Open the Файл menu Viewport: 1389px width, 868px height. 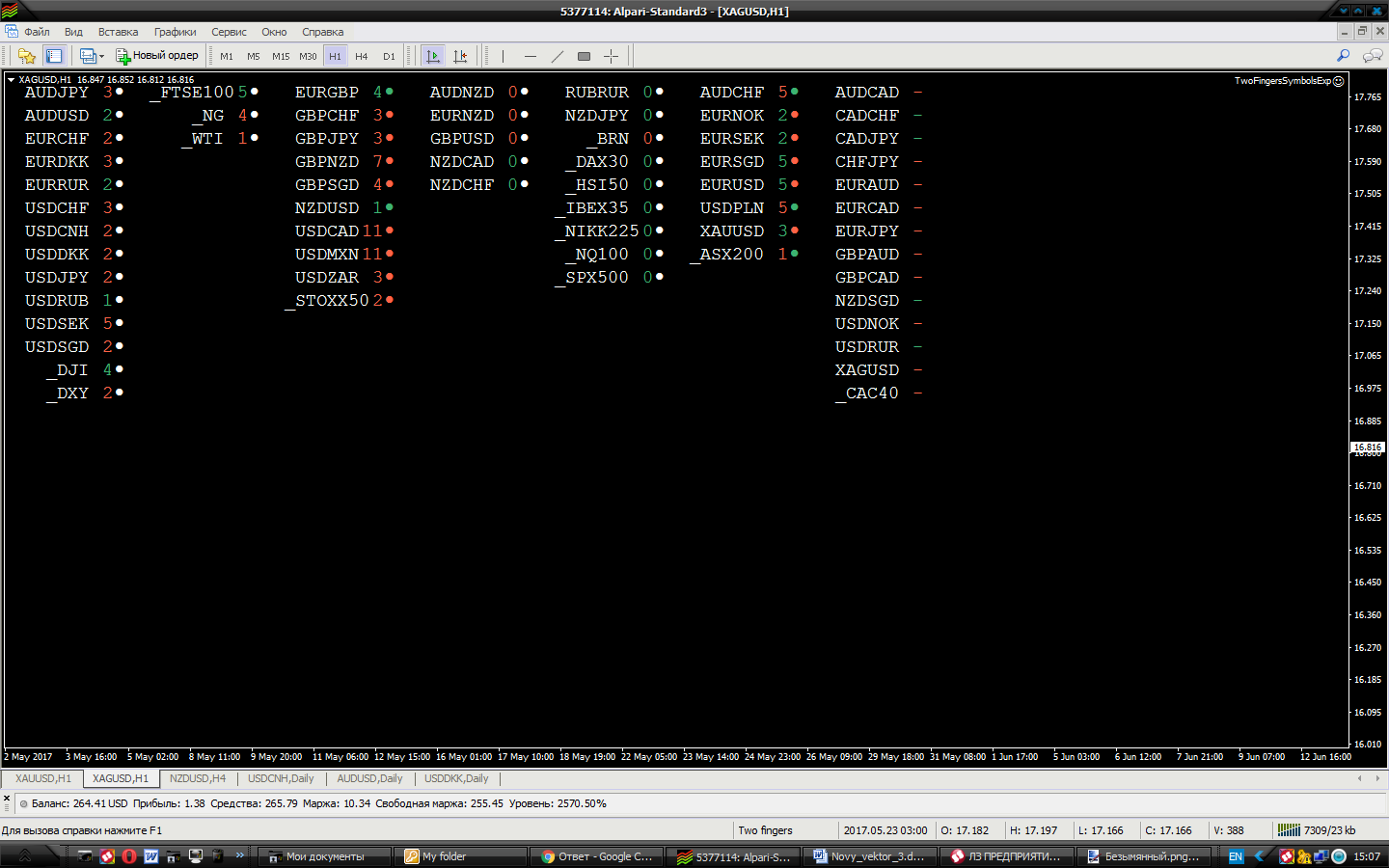(x=37, y=32)
